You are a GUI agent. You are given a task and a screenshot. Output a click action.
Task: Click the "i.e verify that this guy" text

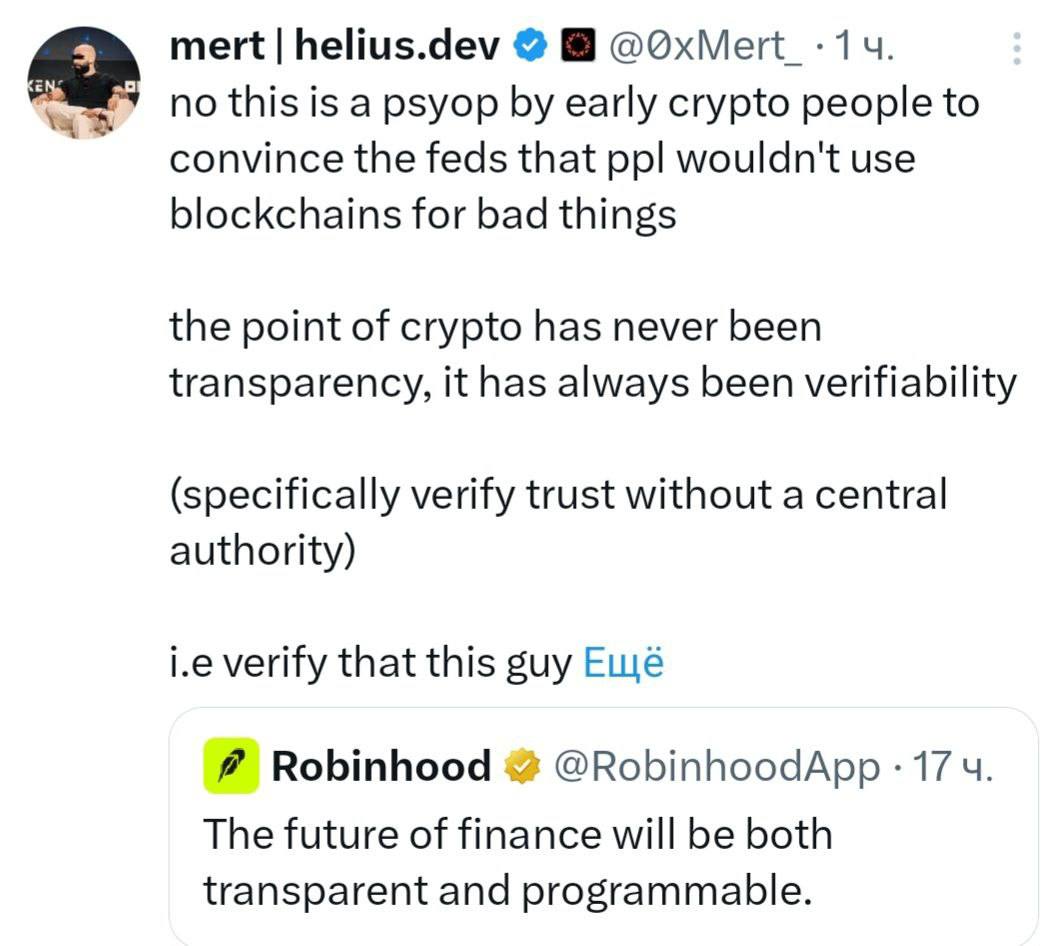pyautogui.click(x=370, y=662)
